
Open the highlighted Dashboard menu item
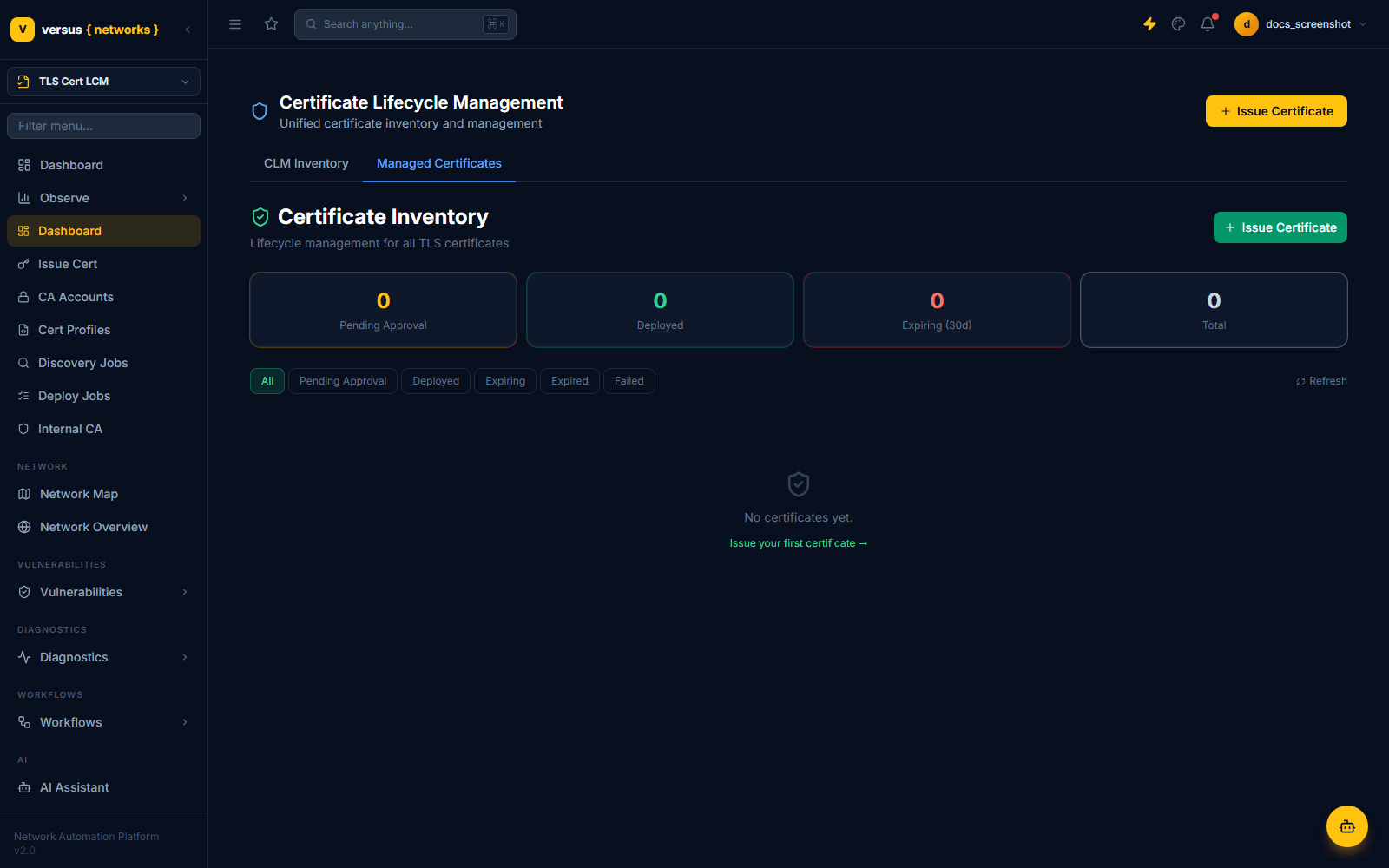(x=103, y=231)
